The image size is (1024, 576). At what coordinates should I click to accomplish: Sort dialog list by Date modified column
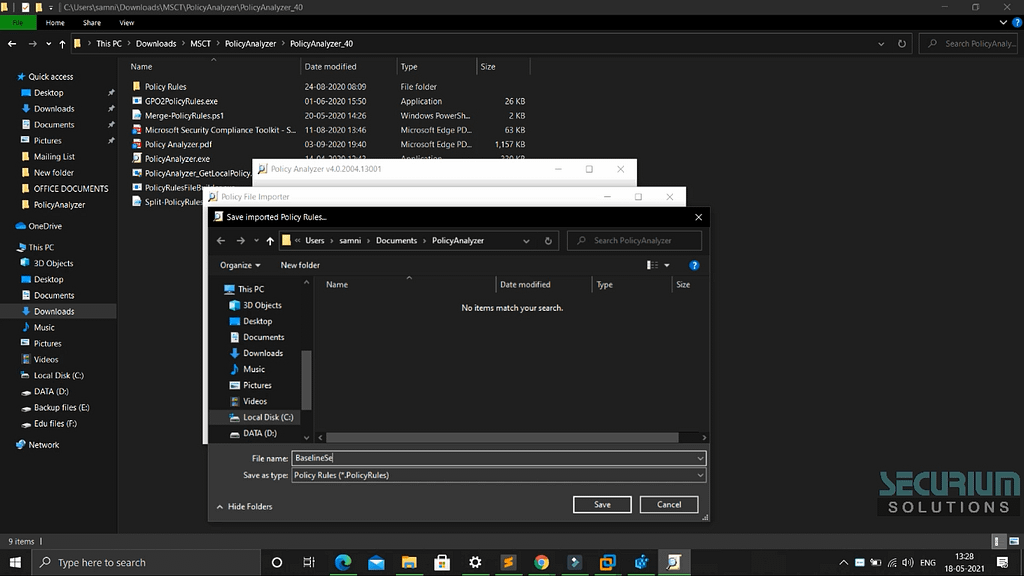click(525, 285)
